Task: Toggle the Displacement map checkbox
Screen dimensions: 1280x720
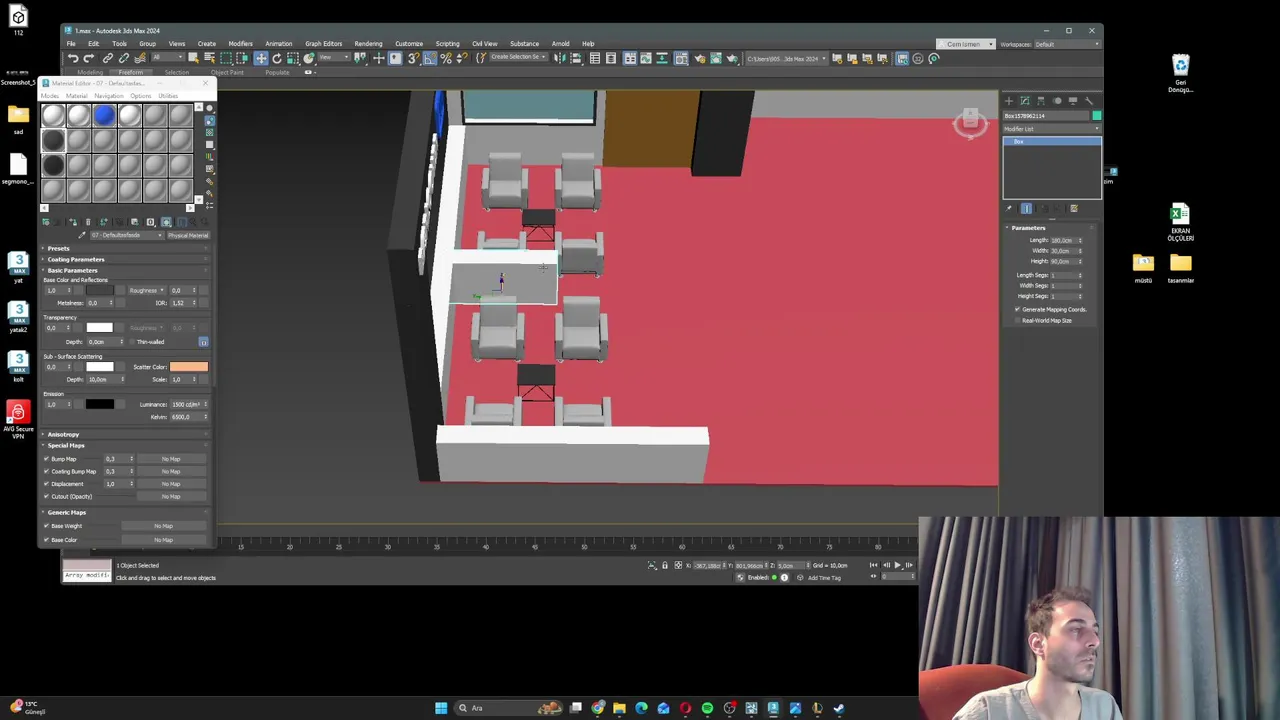Action: point(46,484)
